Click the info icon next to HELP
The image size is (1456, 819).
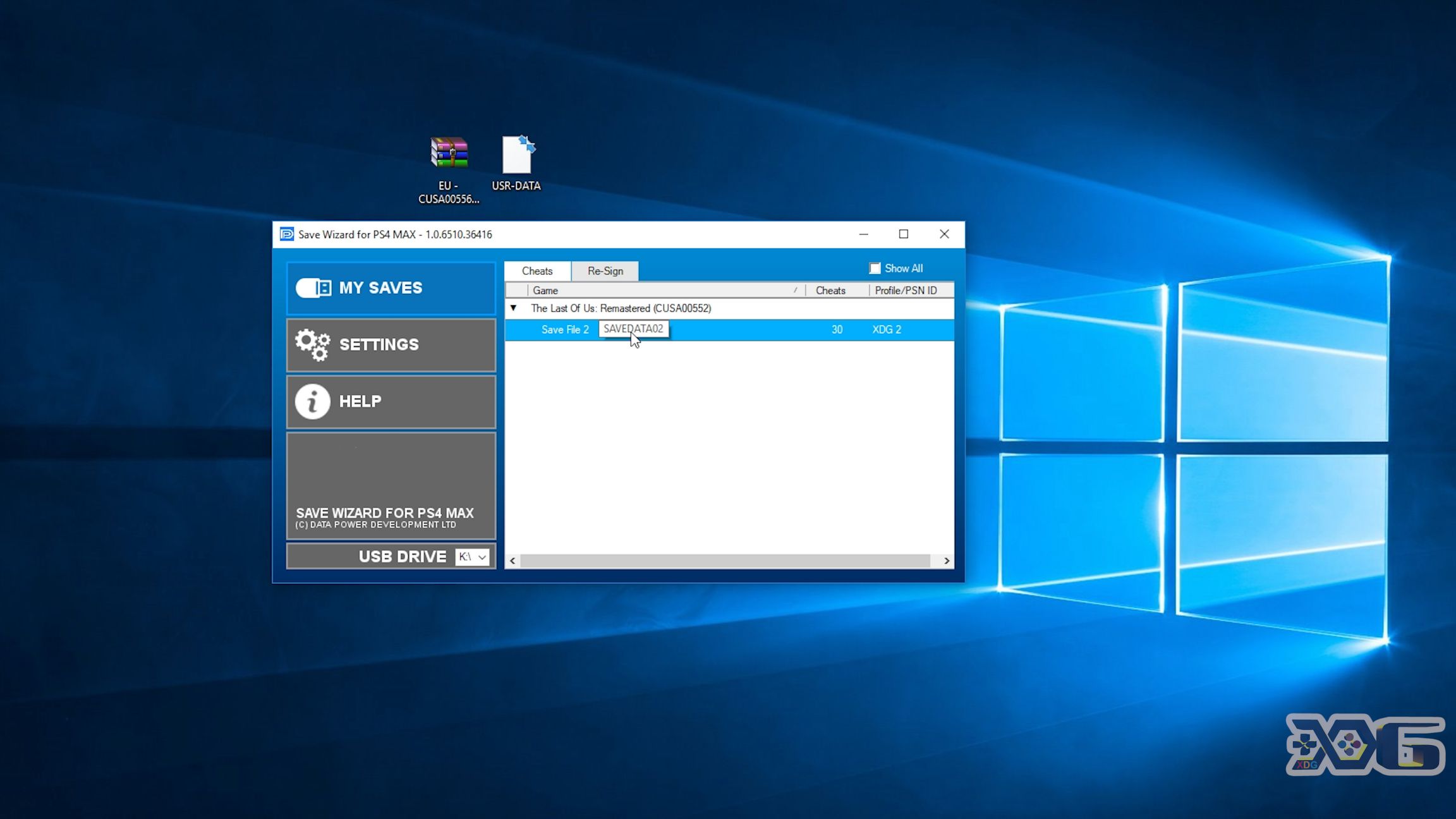point(312,401)
